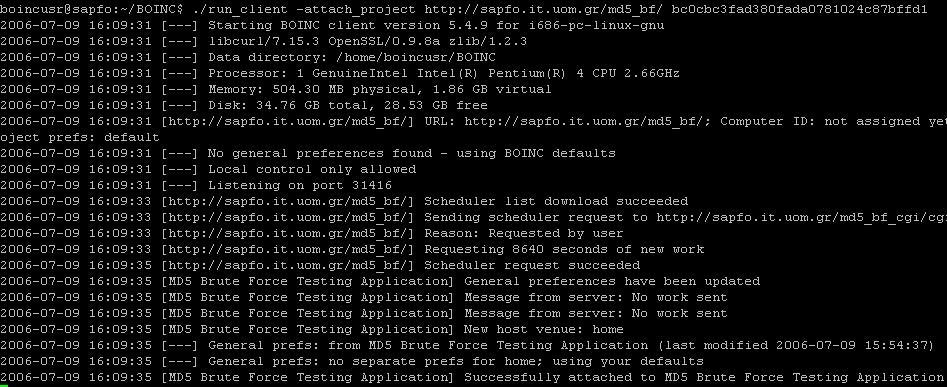
Task: Click the Memory 504.30 MB physical line
Action: point(379,89)
